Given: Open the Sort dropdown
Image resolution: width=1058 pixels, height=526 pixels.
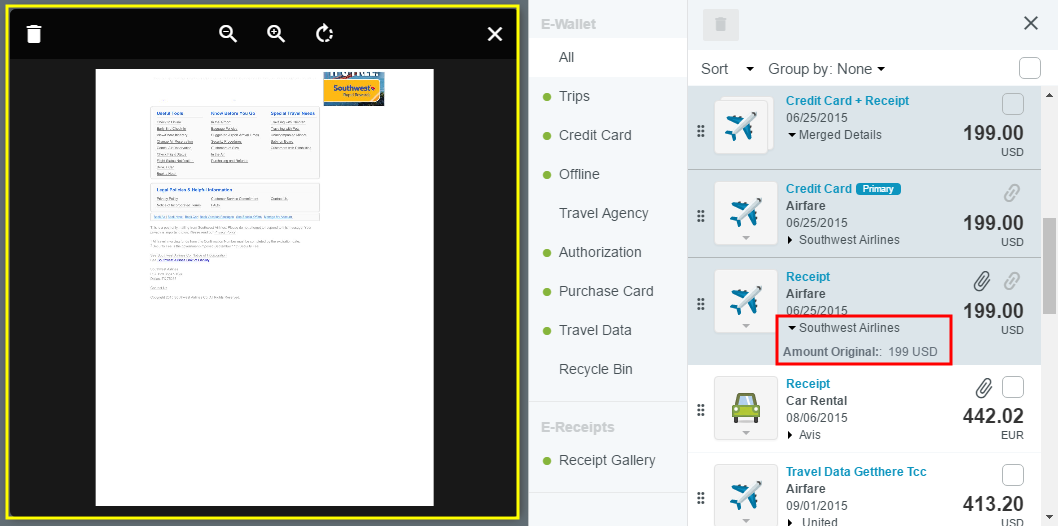Looking at the screenshot, I should click(x=727, y=69).
